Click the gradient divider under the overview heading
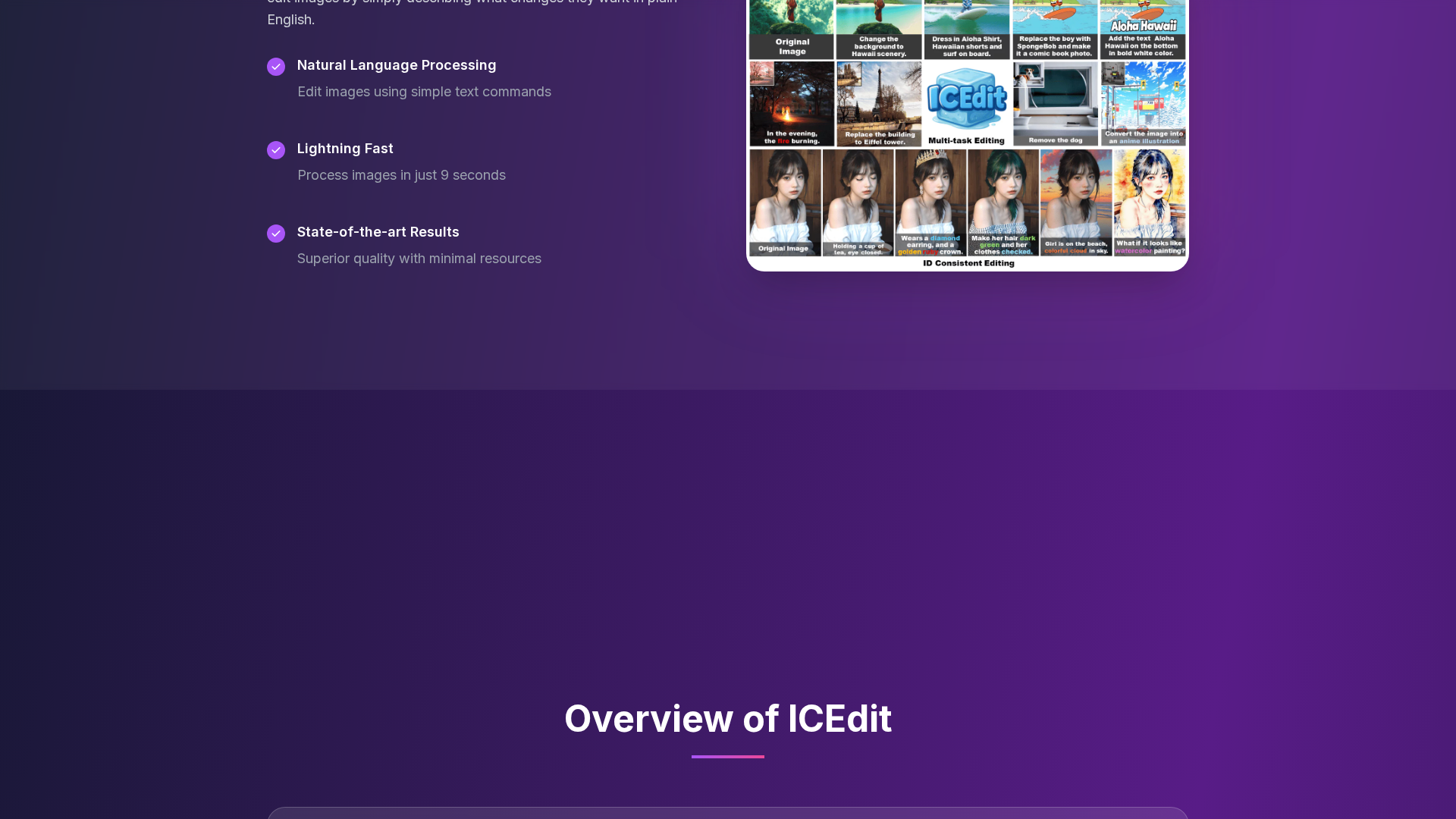This screenshot has width=1456, height=819. click(727, 757)
